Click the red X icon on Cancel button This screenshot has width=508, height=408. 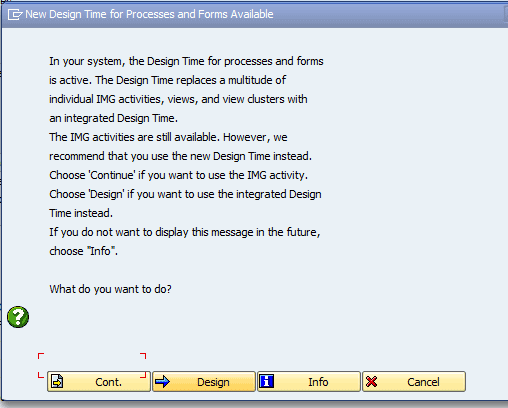371,381
